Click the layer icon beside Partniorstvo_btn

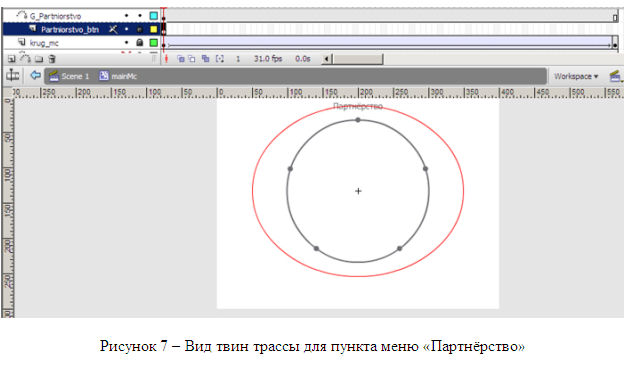click(x=33, y=29)
